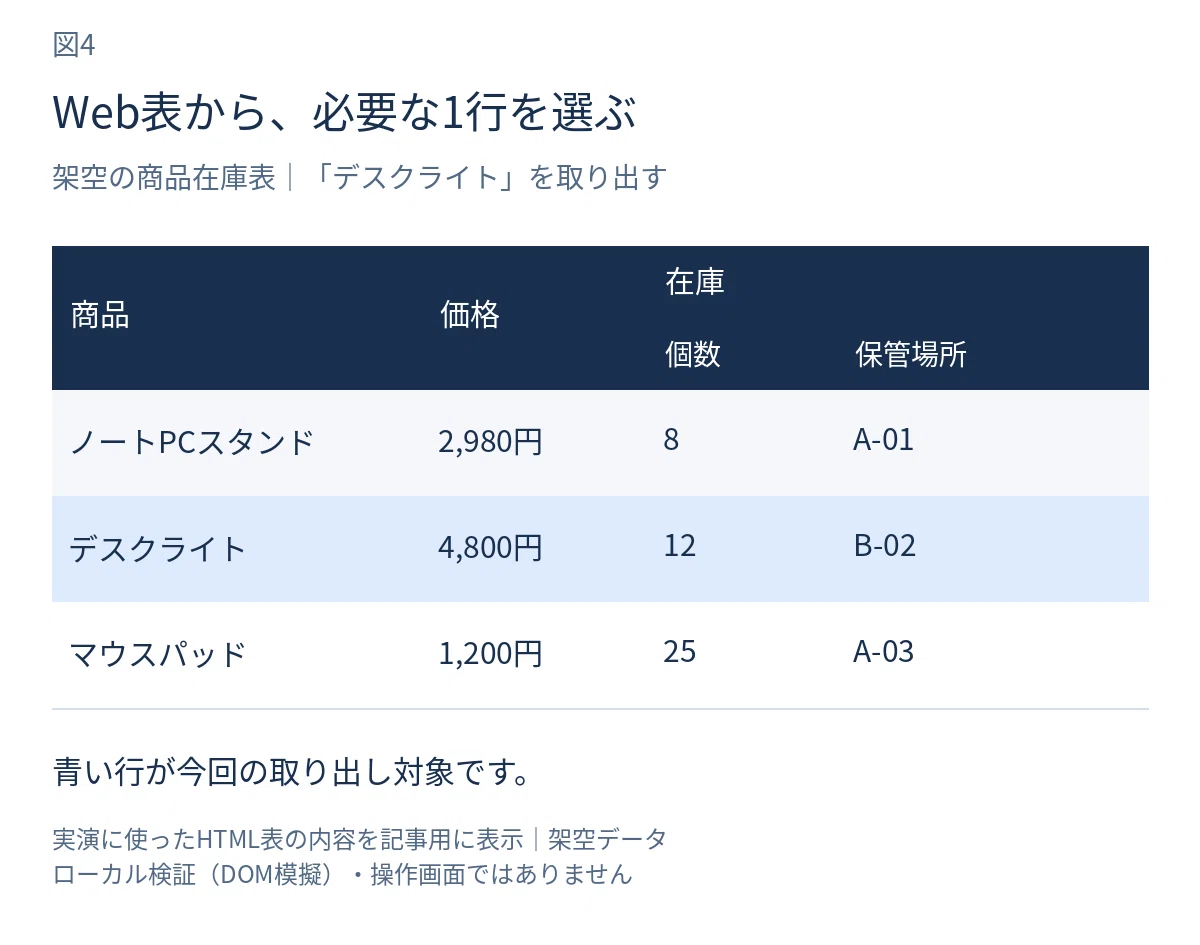Click storage location B-02

click(885, 546)
